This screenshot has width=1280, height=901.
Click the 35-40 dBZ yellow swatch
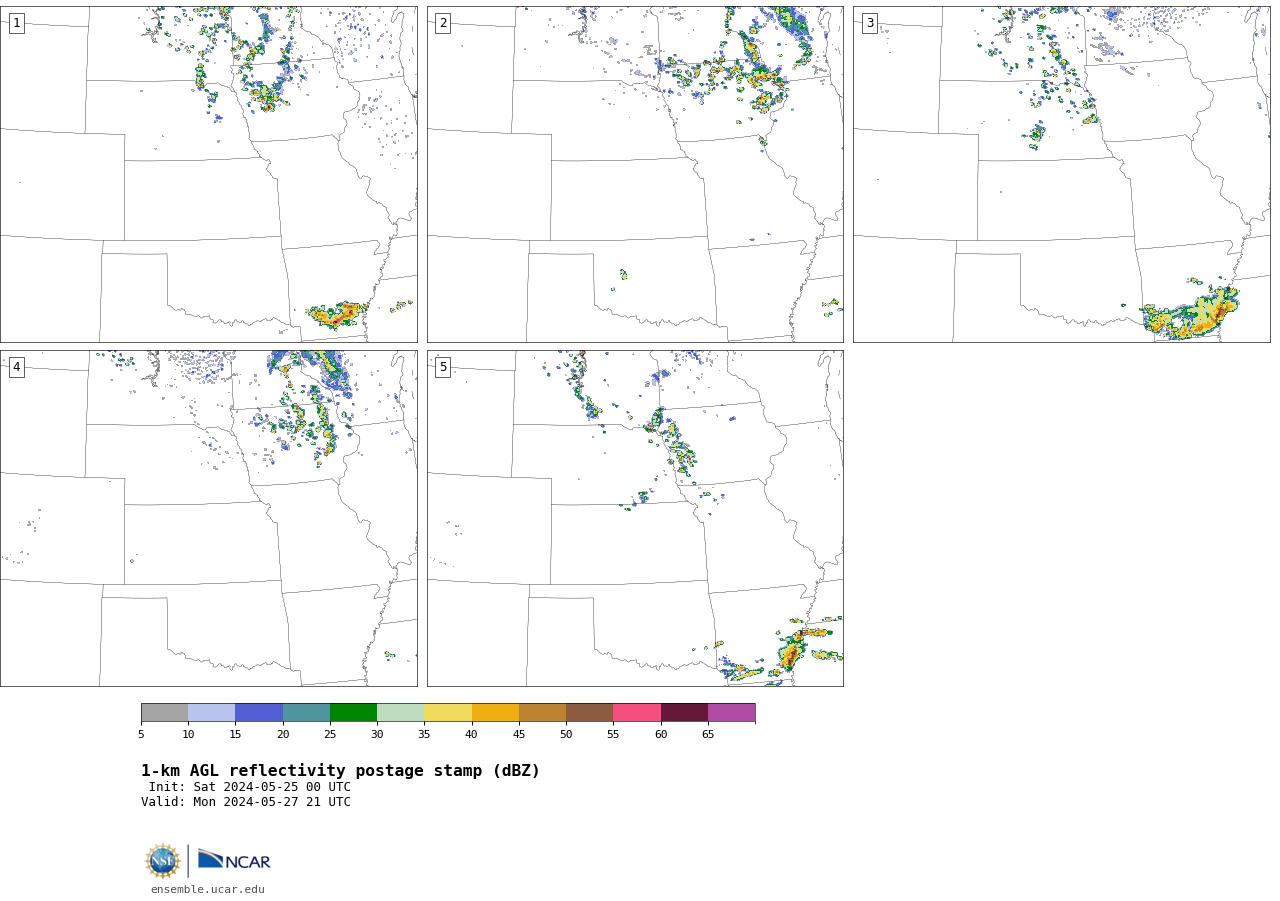(448, 713)
